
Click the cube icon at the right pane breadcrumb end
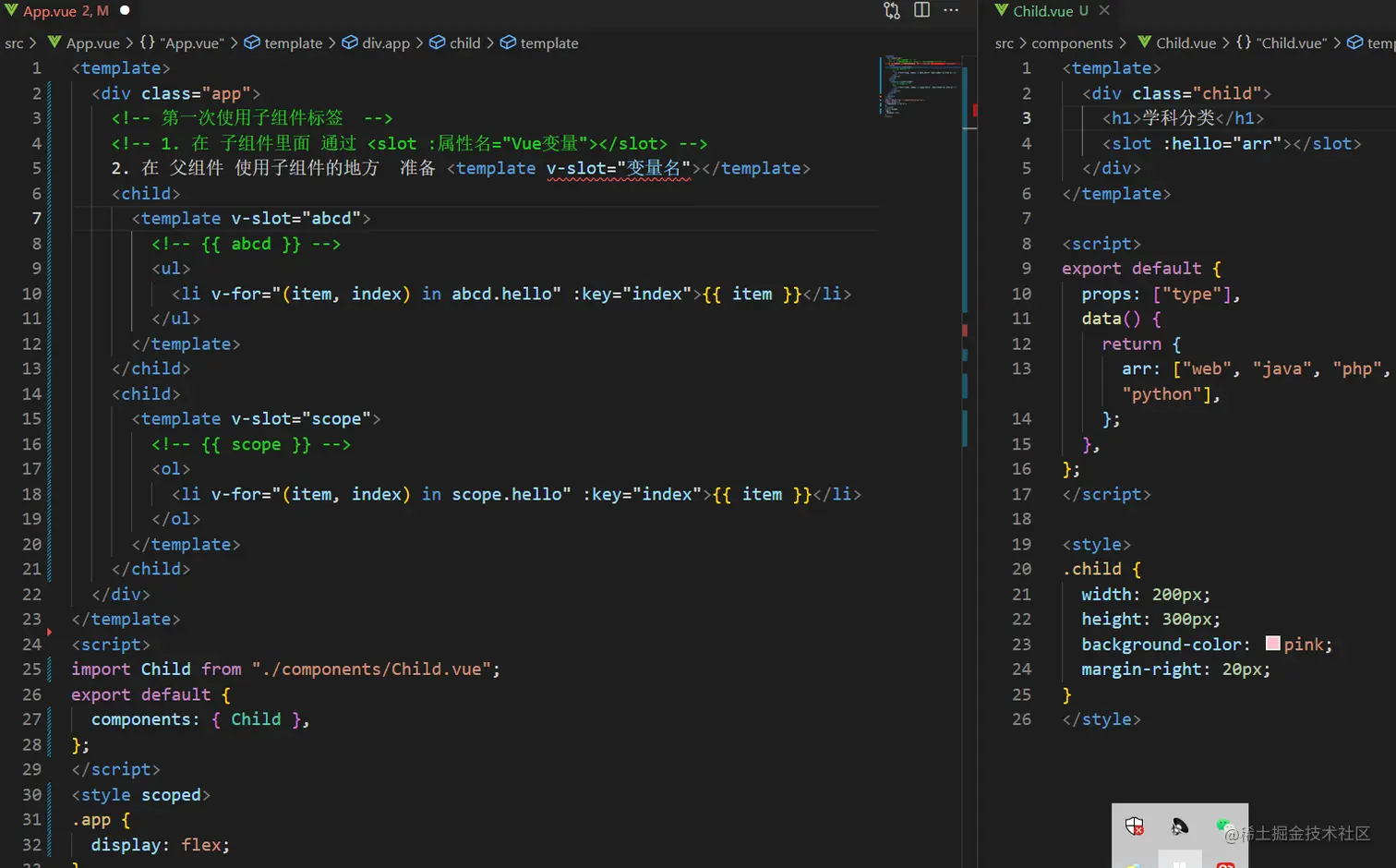(x=1355, y=42)
